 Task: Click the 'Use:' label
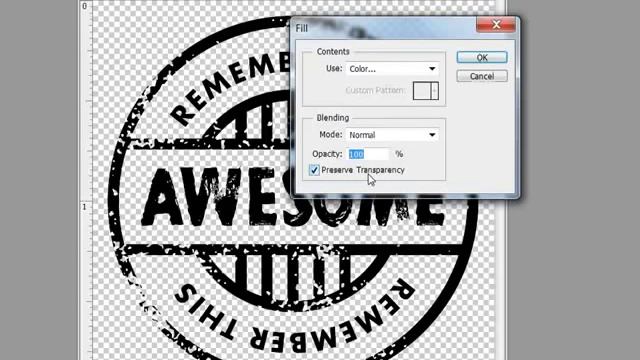[x=334, y=69]
